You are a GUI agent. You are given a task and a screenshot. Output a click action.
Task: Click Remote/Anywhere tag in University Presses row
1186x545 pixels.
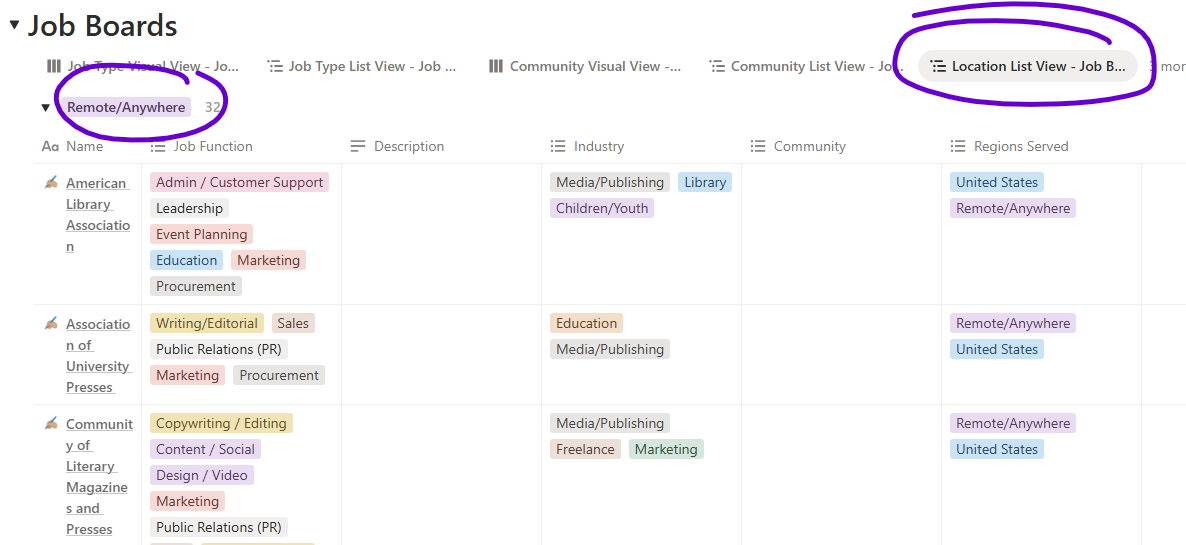click(x=1013, y=324)
